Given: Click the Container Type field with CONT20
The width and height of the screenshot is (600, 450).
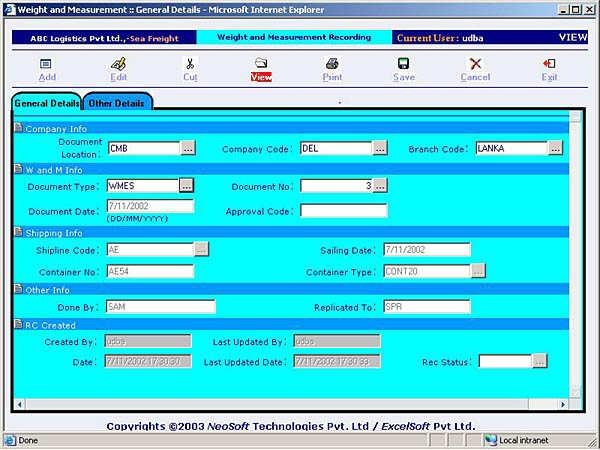Looking at the screenshot, I should (427, 271).
